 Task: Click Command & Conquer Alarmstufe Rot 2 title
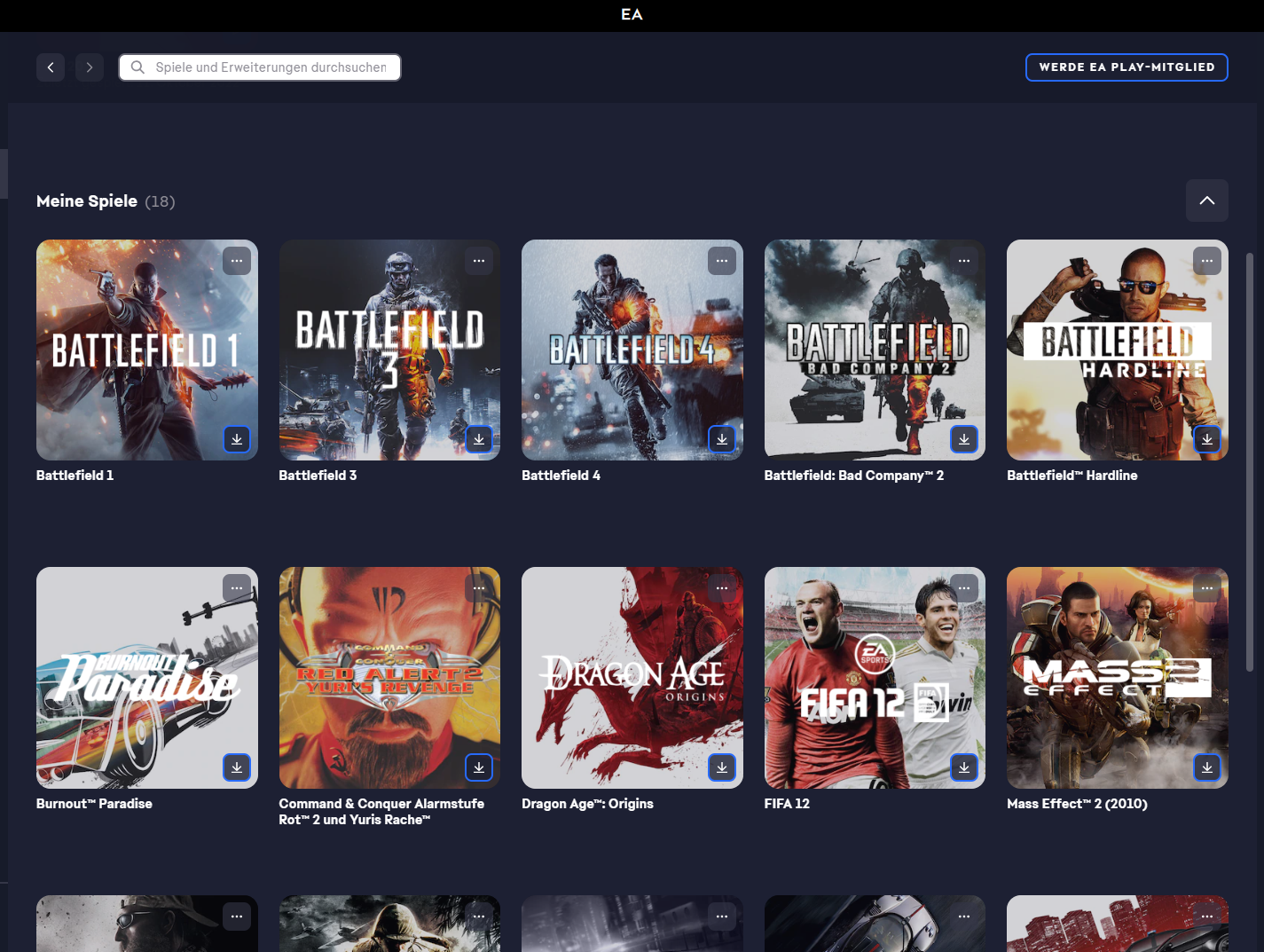click(x=381, y=812)
